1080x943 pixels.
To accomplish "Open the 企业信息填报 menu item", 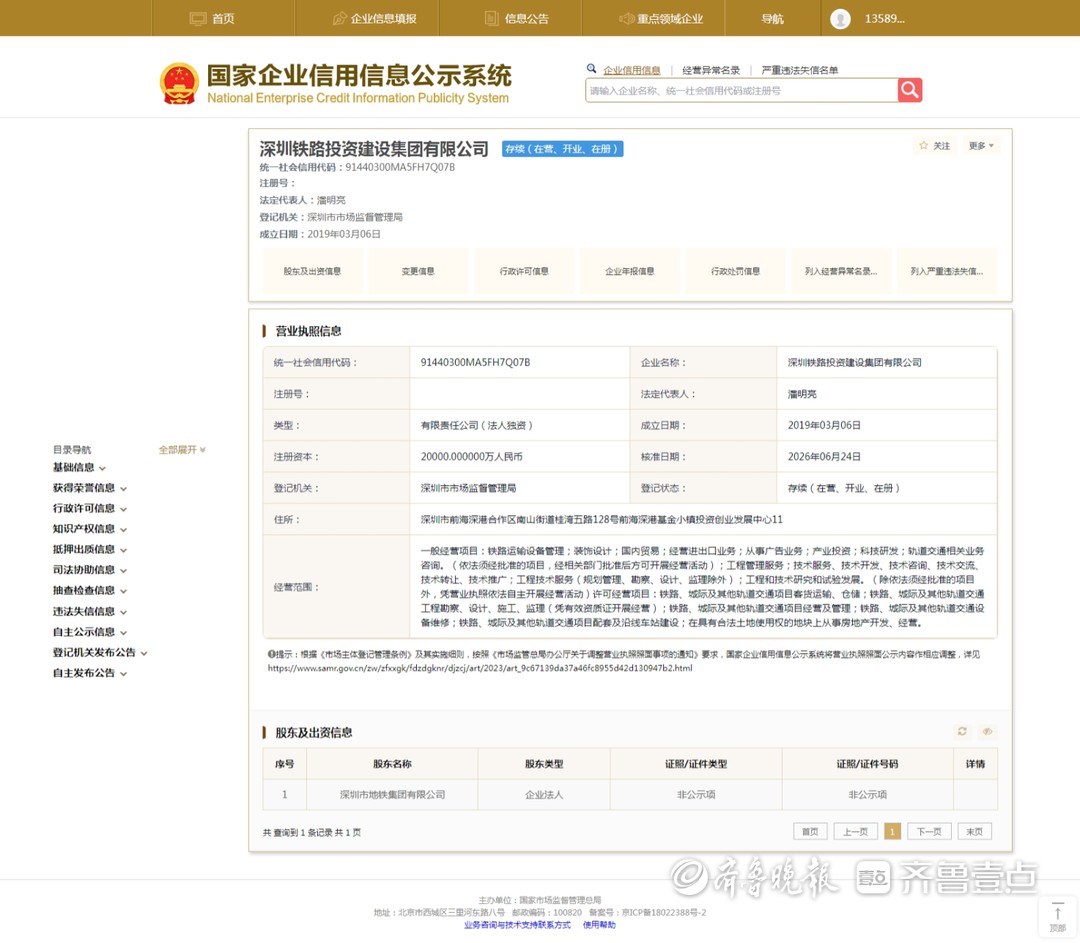I will (374, 19).
